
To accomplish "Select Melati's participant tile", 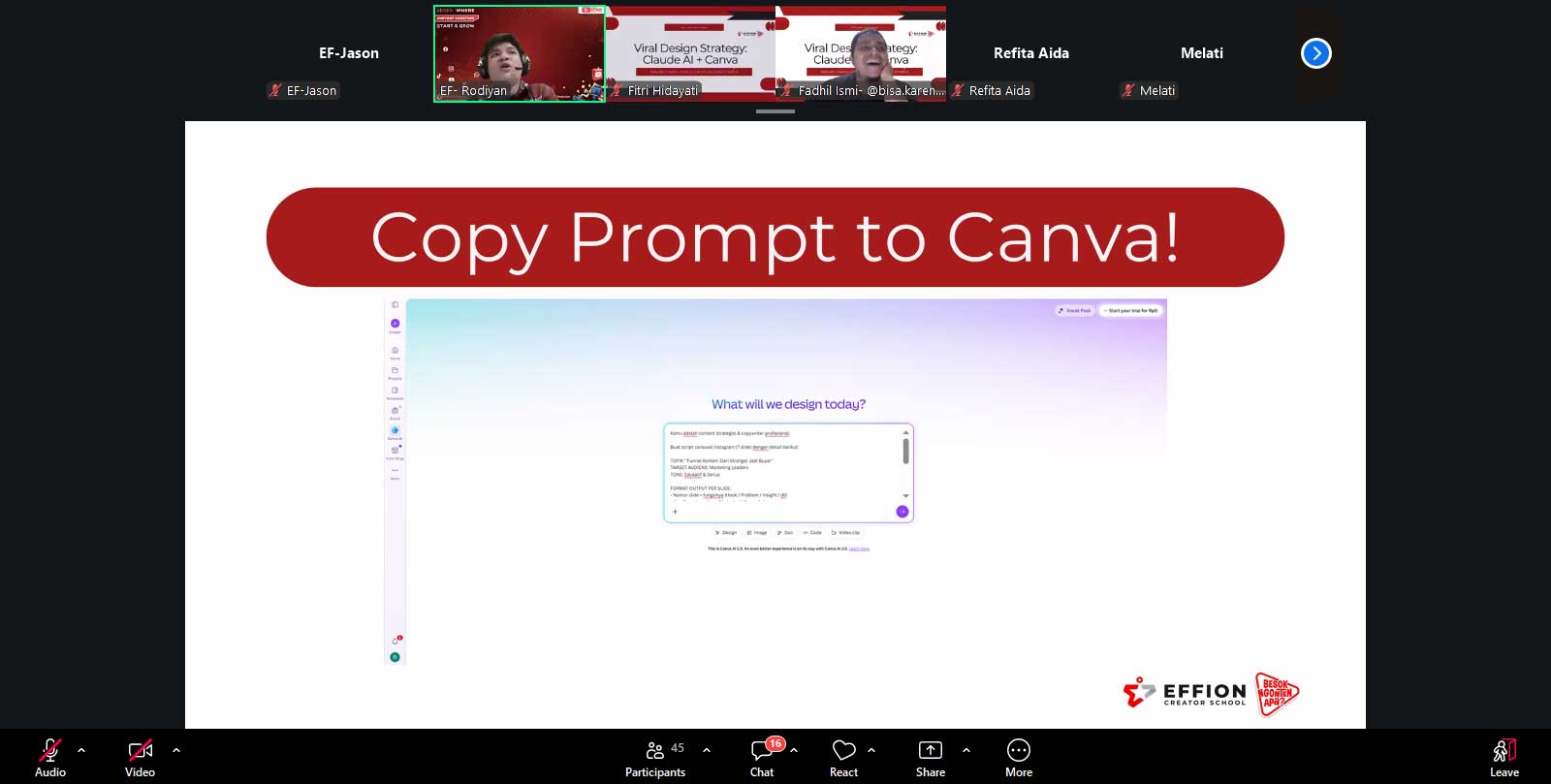I will (x=1202, y=53).
